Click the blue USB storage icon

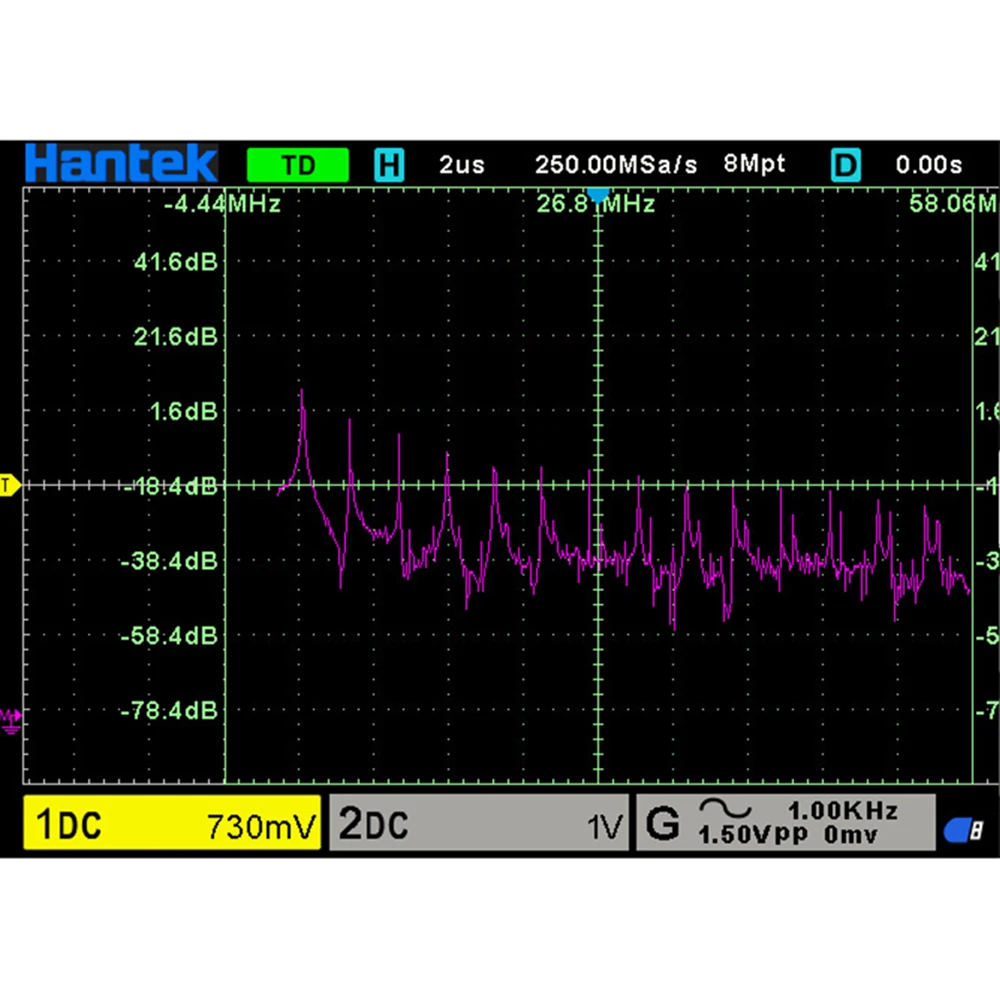[963, 830]
